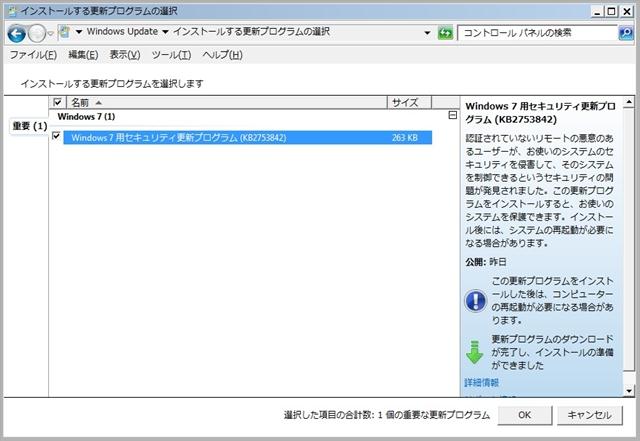
Task: Open the ツール(T) menu
Action: click(171, 55)
